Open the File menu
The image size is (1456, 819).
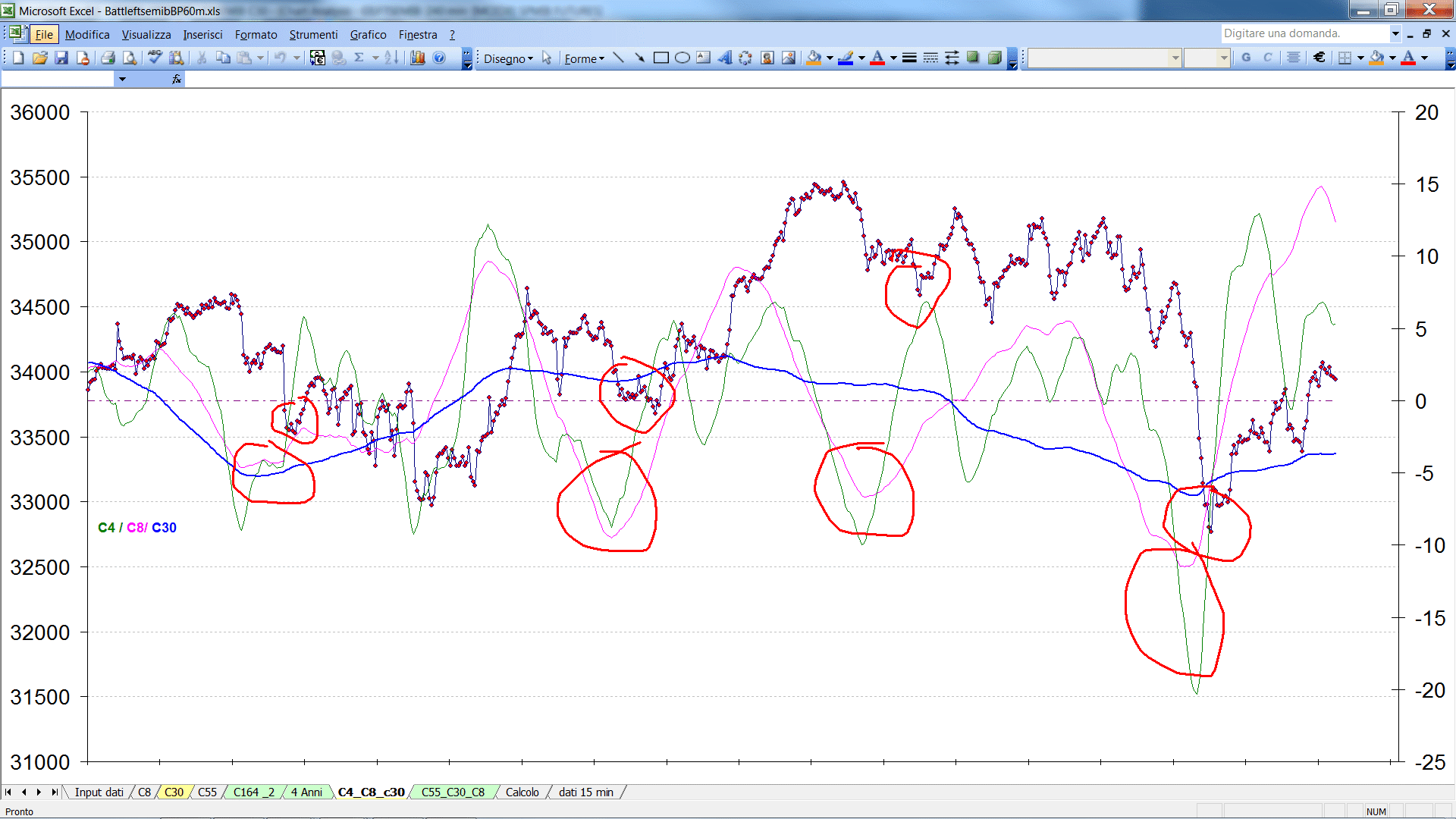pos(44,34)
